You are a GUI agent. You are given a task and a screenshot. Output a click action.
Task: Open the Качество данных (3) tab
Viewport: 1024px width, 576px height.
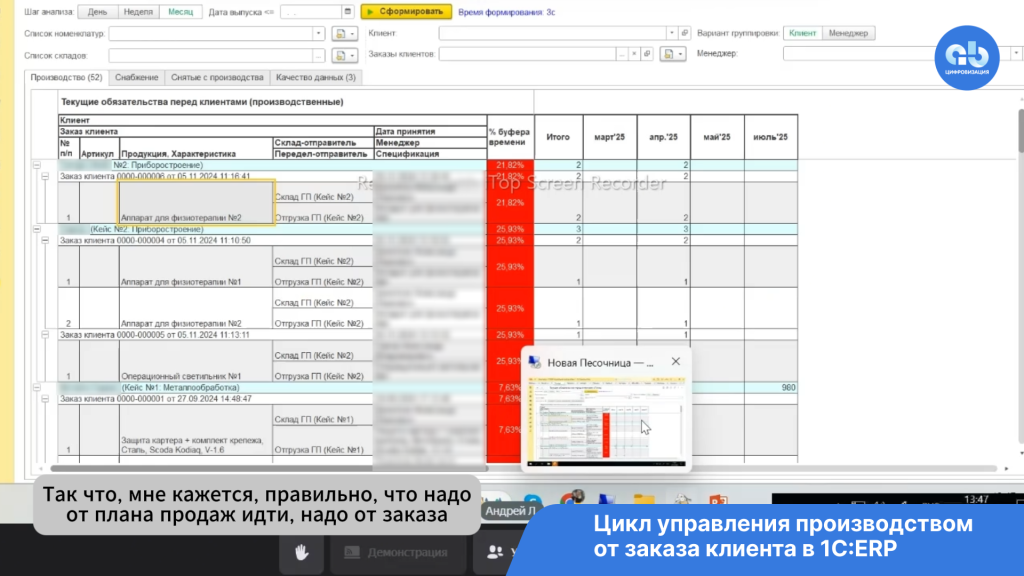[x=315, y=77]
